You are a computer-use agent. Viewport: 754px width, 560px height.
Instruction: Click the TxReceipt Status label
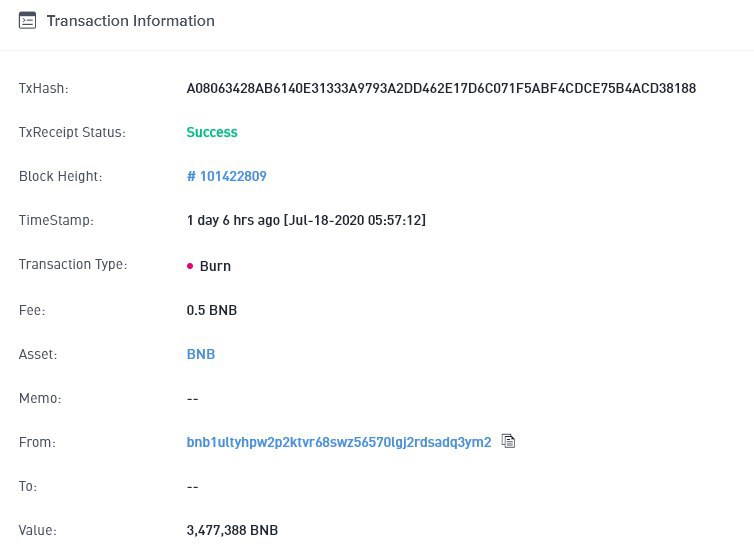tap(72, 132)
